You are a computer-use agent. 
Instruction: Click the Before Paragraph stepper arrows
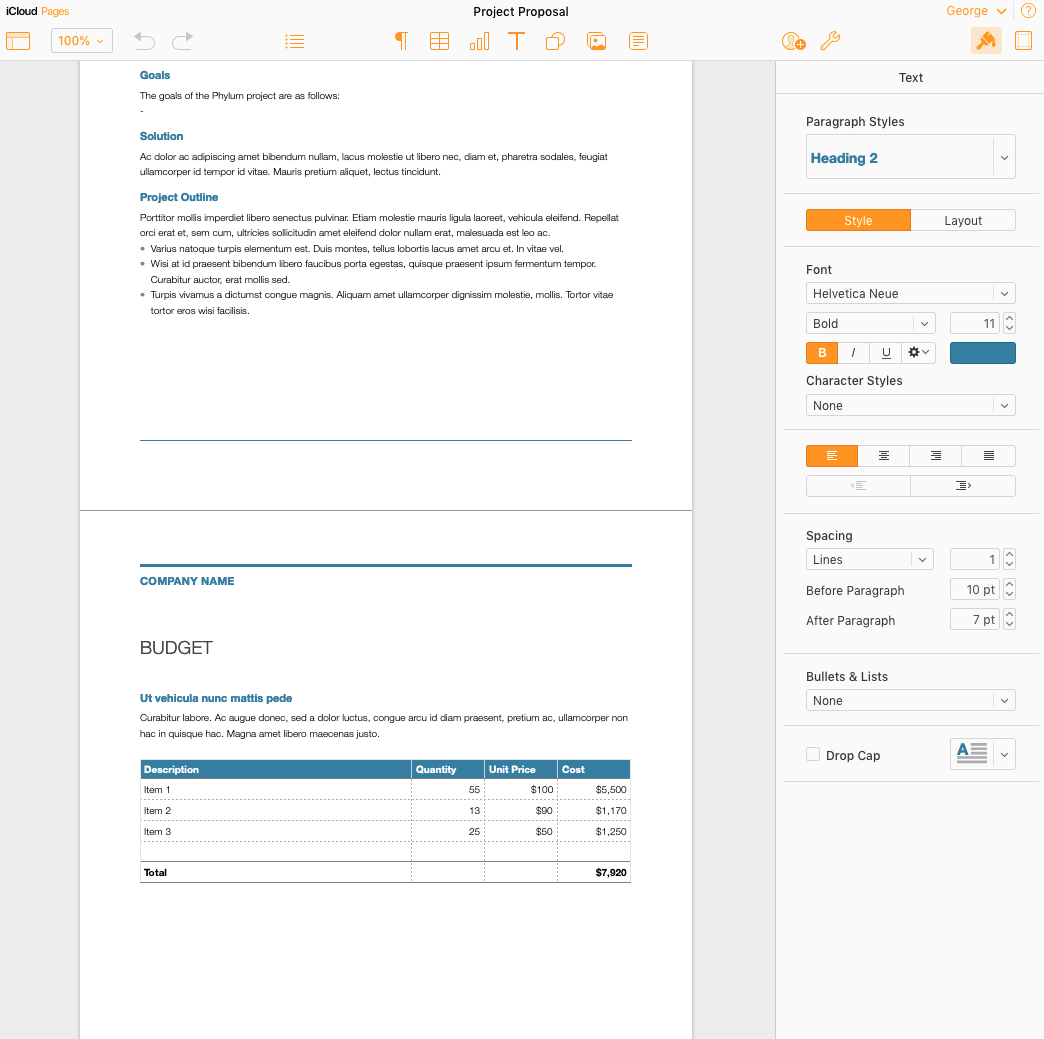tap(1009, 589)
